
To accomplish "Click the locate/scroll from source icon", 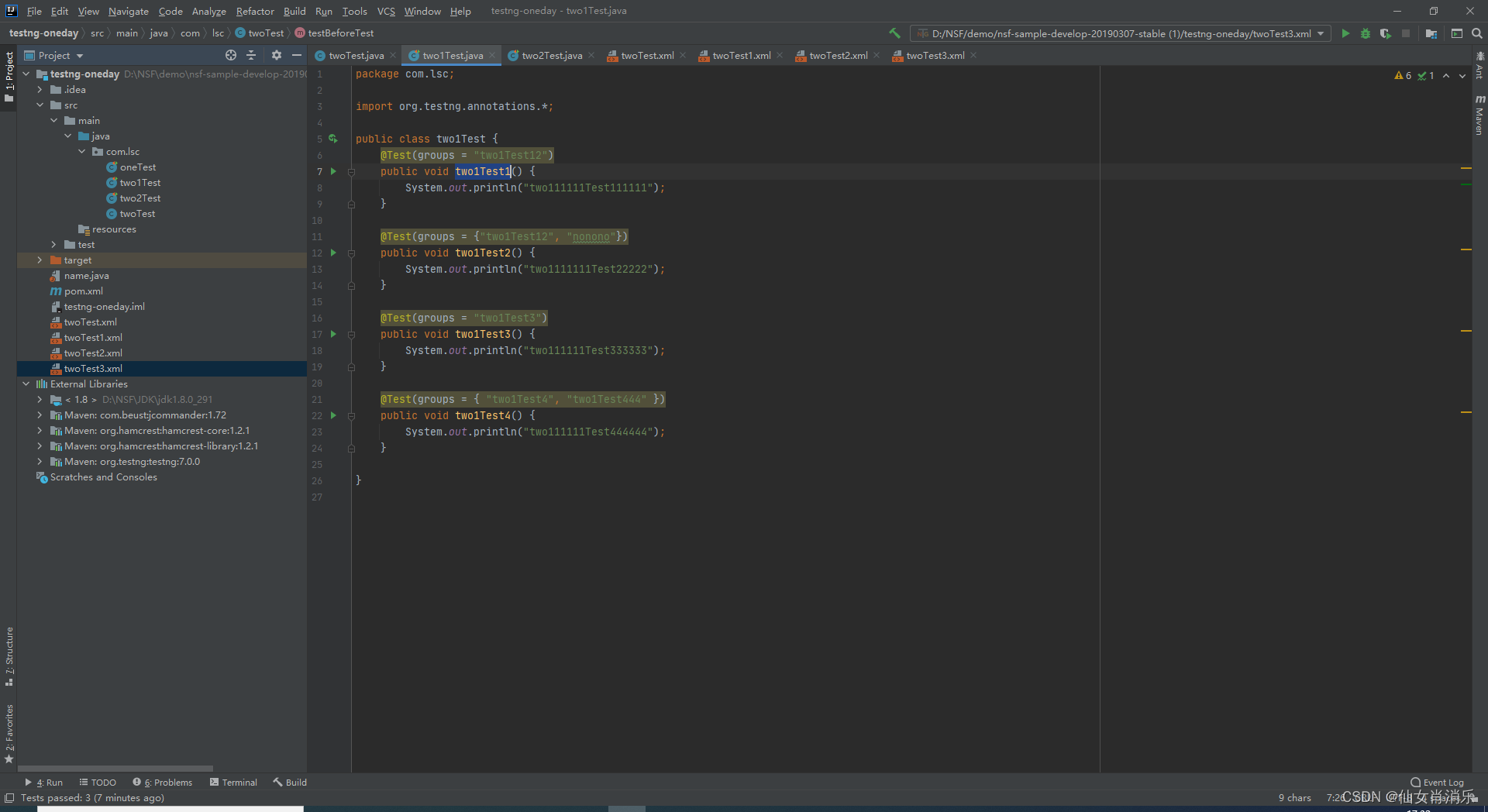I will 231,55.
